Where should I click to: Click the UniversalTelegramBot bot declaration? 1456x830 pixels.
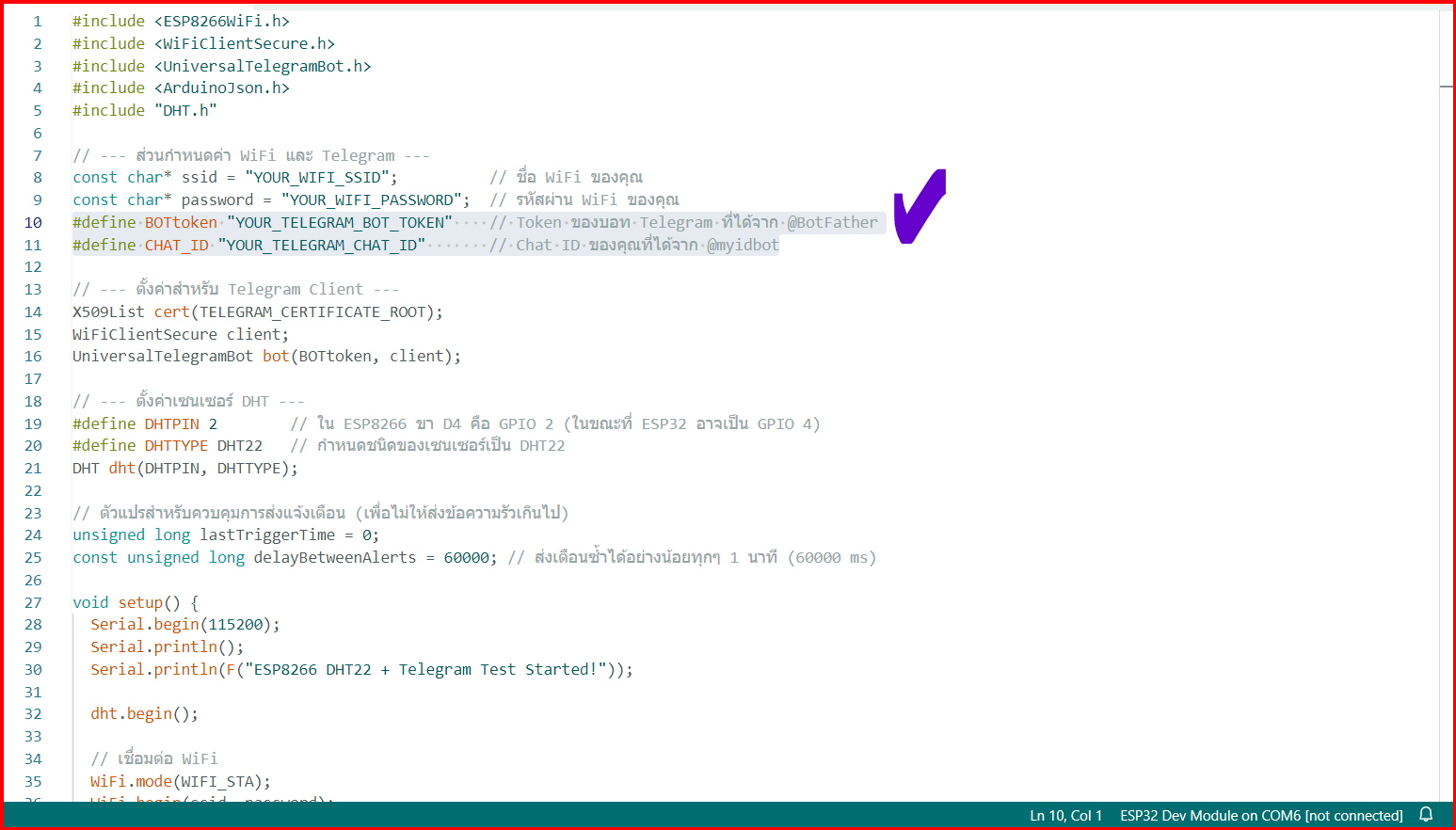tap(266, 357)
